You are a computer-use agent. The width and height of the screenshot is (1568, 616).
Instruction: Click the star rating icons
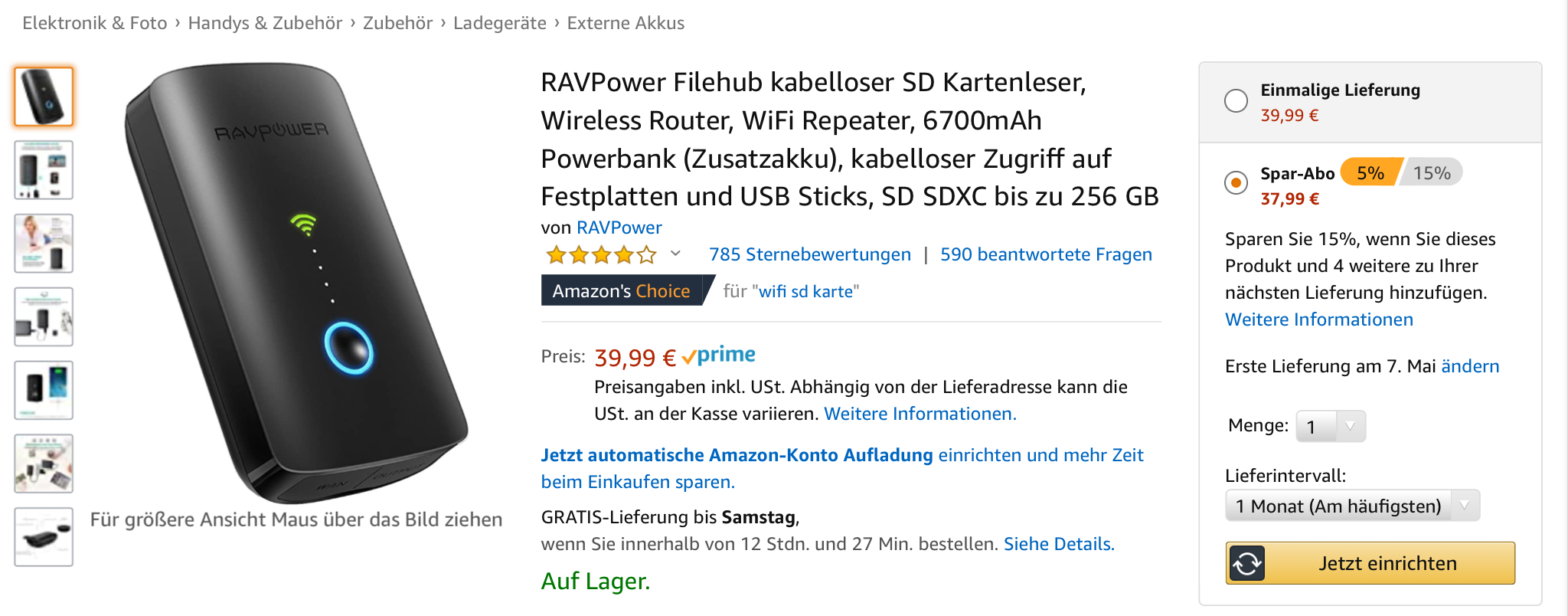pos(601,254)
